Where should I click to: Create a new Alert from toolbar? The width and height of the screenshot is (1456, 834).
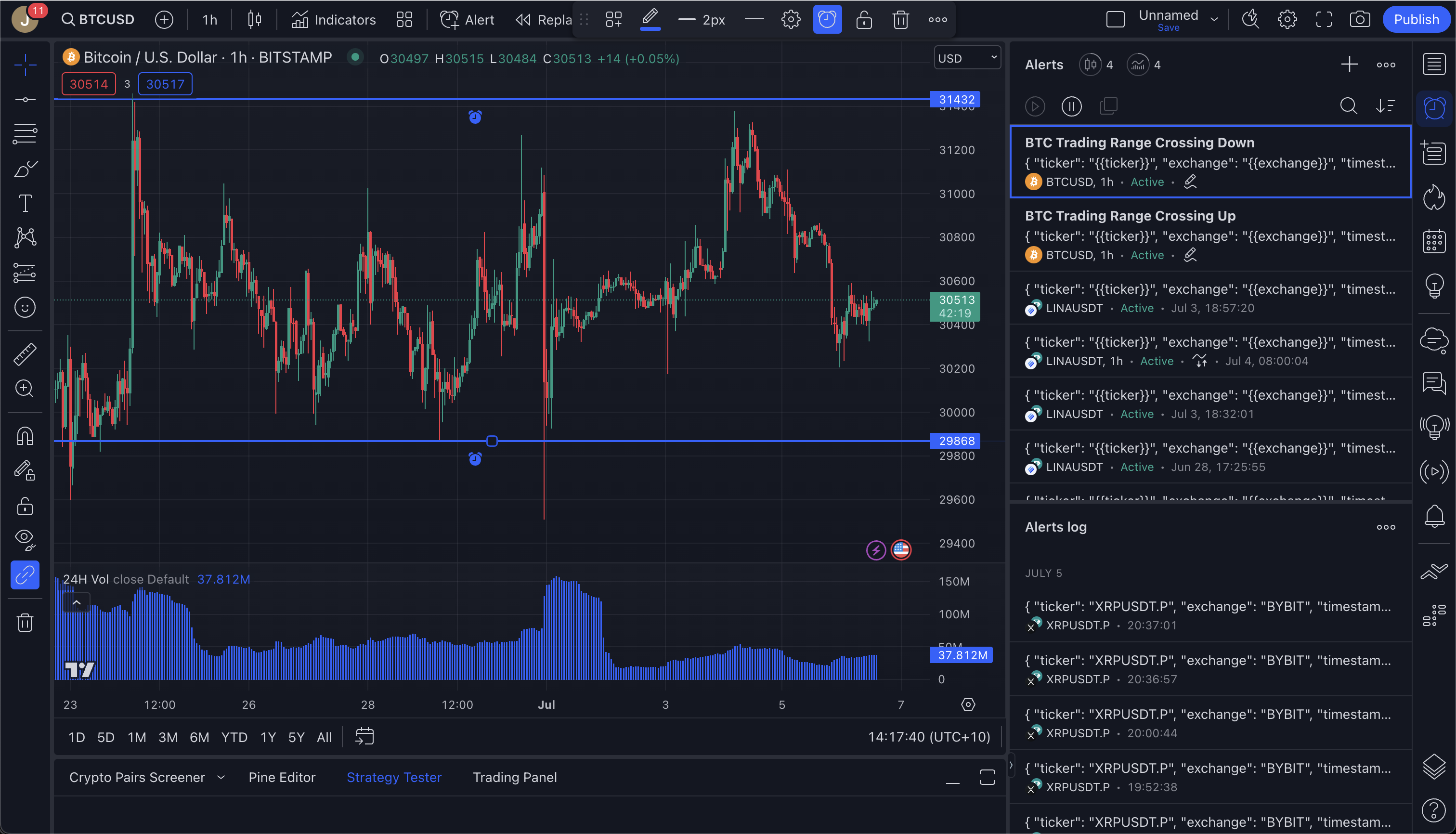pos(467,19)
